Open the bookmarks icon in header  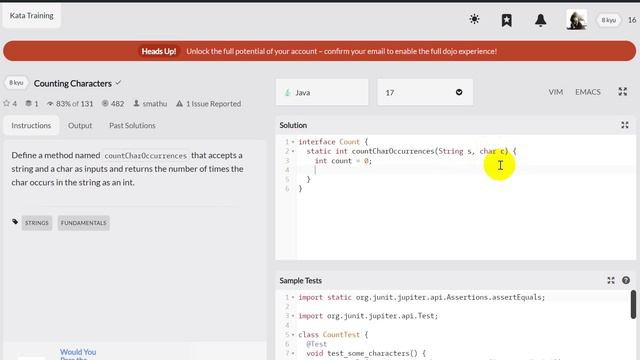click(507, 20)
